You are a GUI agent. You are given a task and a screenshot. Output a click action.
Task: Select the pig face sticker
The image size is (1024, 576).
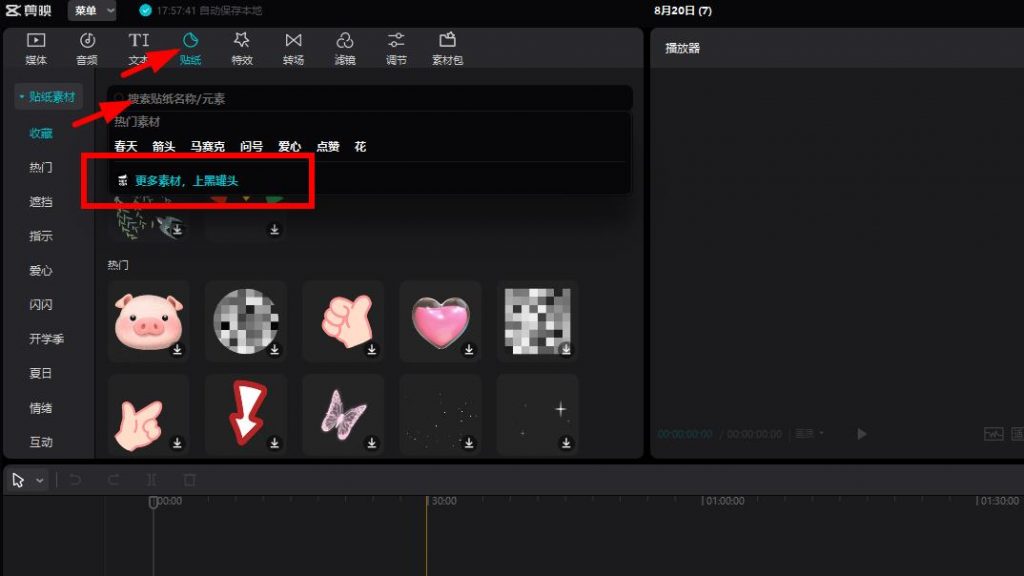[x=149, y=321]
